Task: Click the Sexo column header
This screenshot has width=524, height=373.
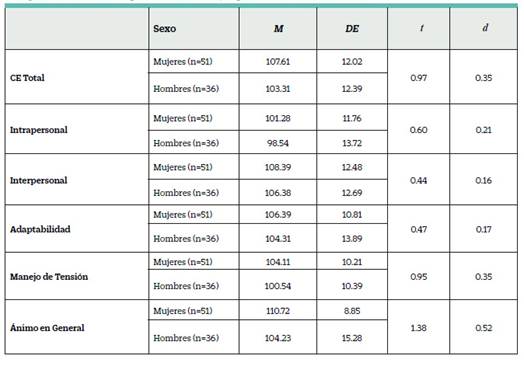Action: click(164, 29)
